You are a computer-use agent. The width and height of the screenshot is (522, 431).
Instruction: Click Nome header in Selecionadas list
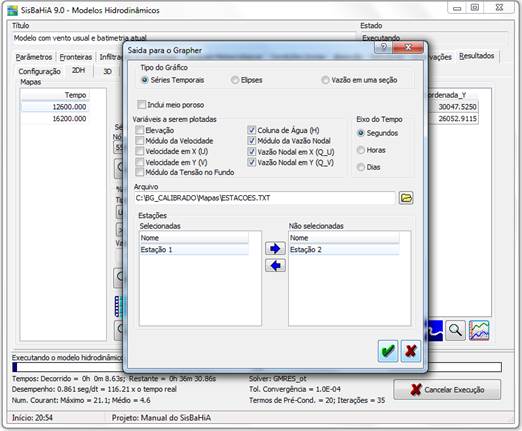coord(194,238)
